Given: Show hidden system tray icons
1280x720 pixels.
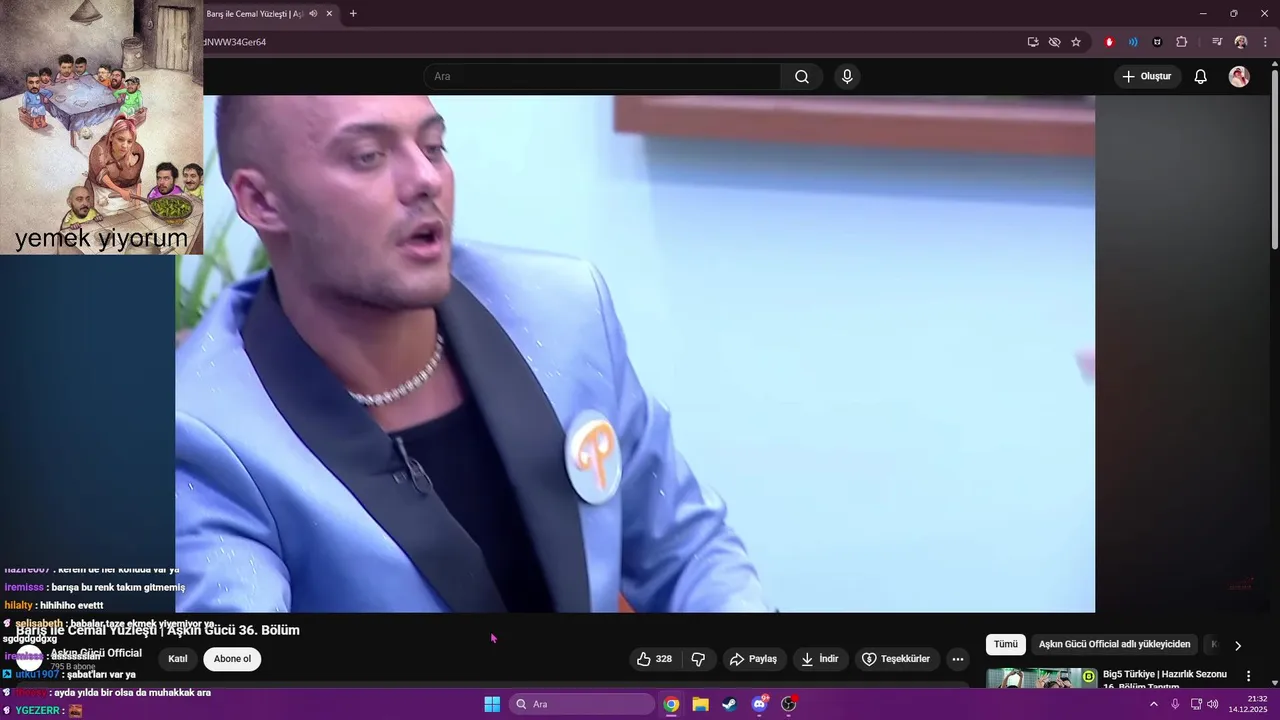Looking at the screenshot, I should coord(1153,704).
